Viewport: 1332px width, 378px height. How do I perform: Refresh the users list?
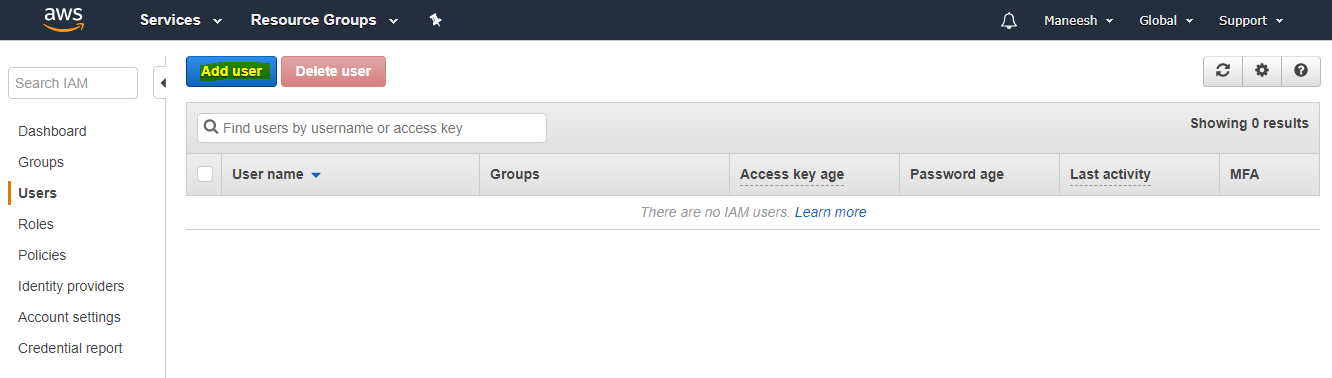[1222, 71]
